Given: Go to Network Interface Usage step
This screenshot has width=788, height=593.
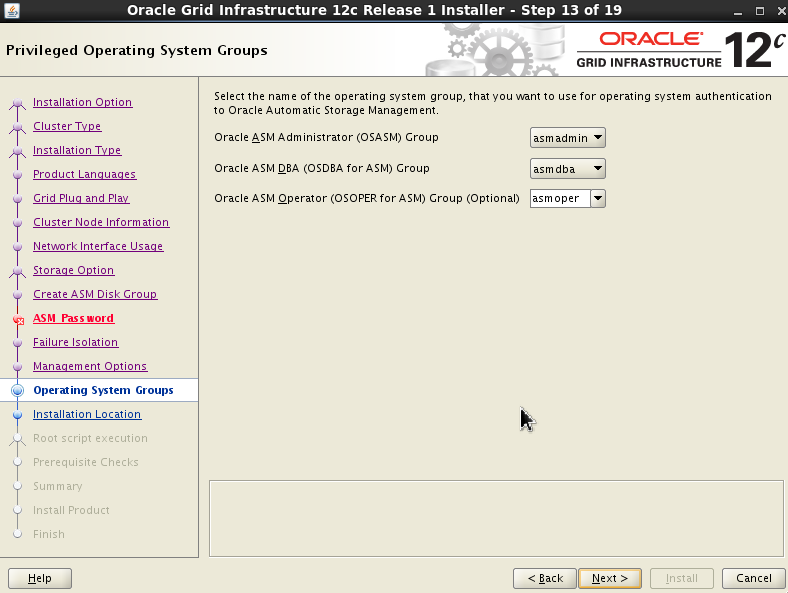Looking at the screenshot, I should pyautogui.click(x=98, y=246).
